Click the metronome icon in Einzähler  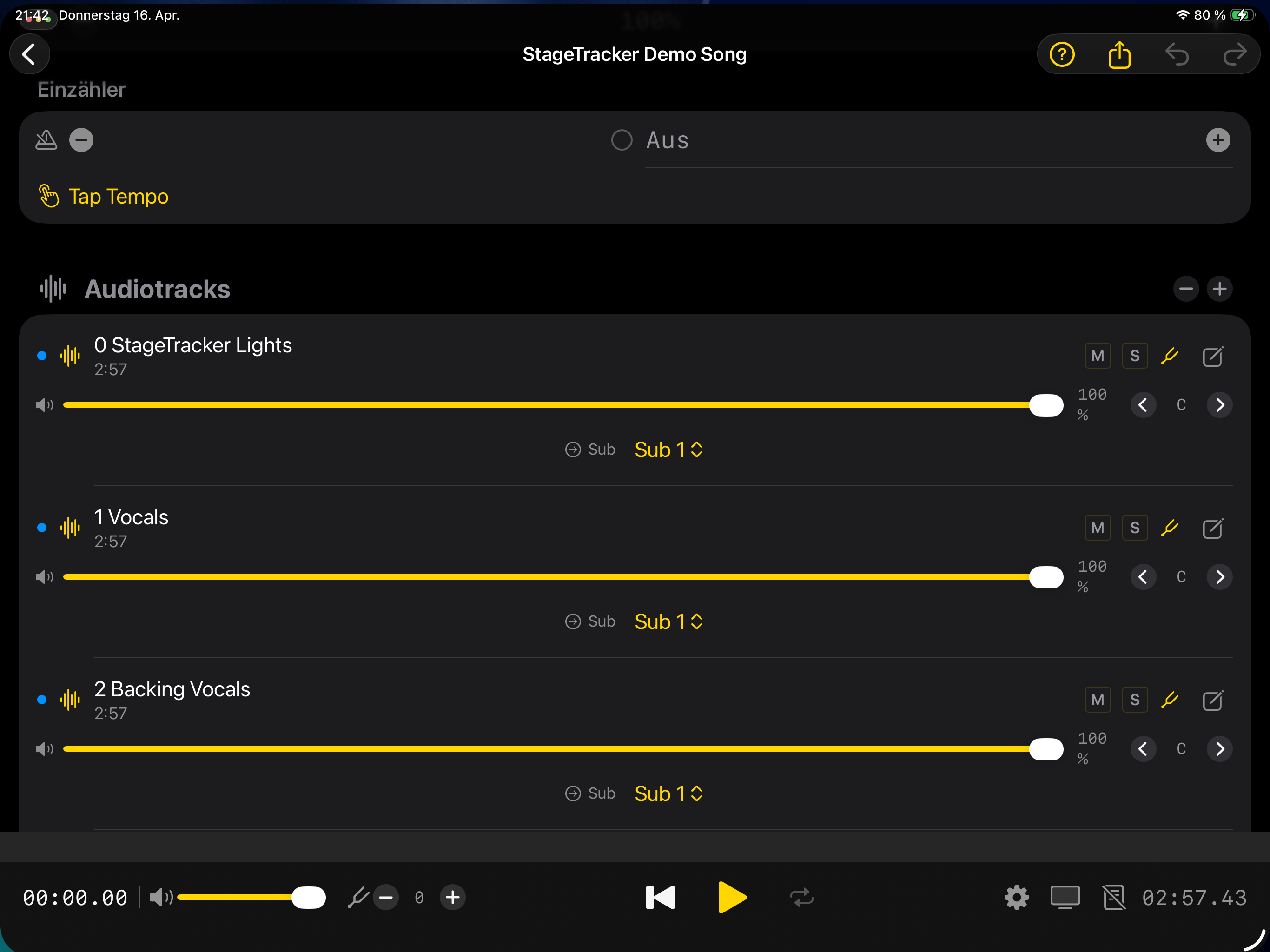coord(46,140)
